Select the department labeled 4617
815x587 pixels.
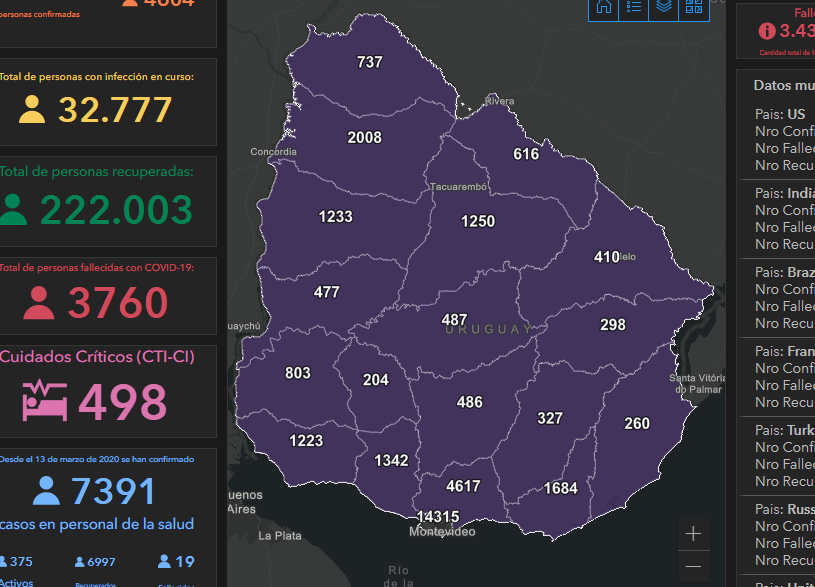click(463, 486)
